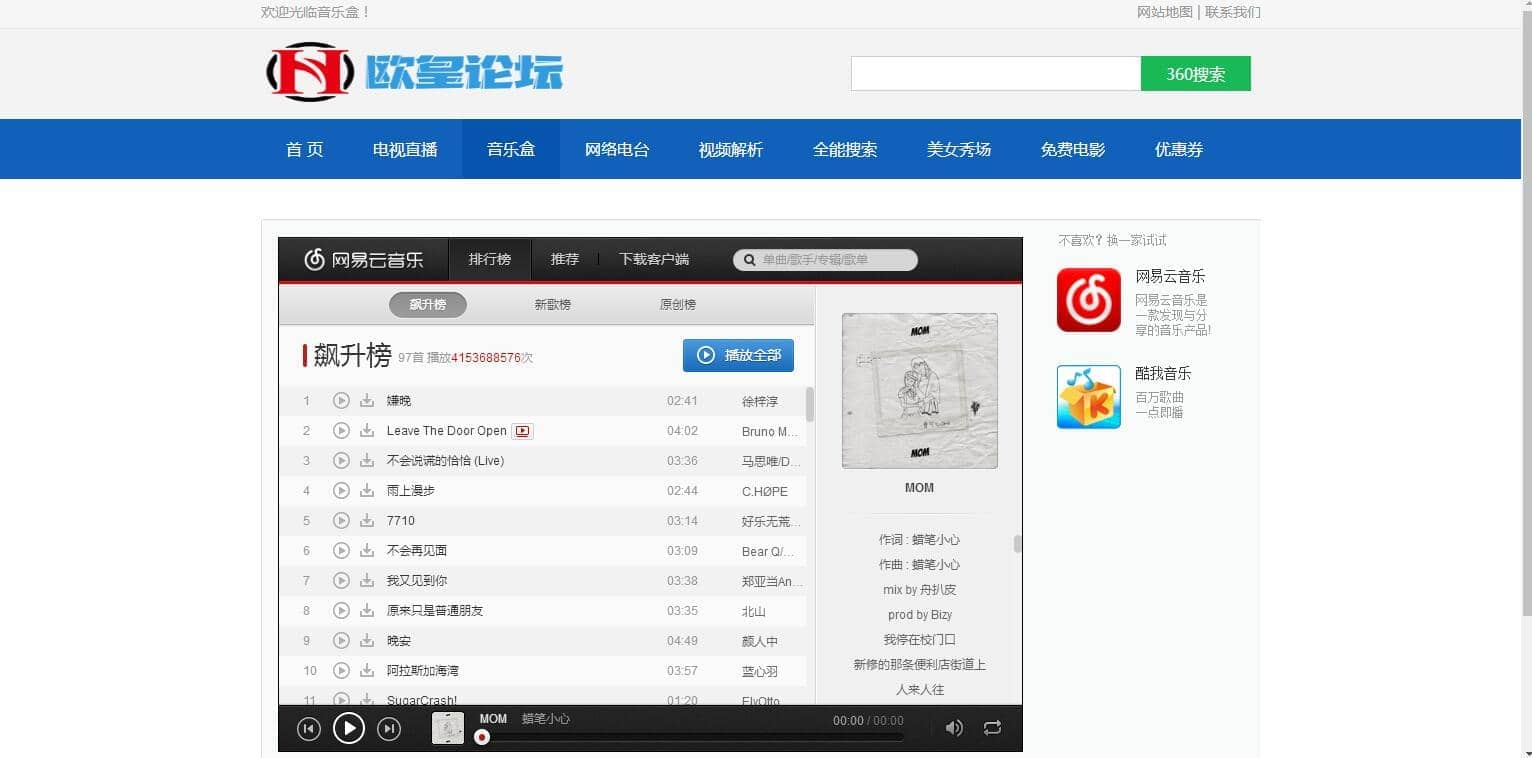
Task: Click the MOM album cover art
Action: tap(920, 391)
